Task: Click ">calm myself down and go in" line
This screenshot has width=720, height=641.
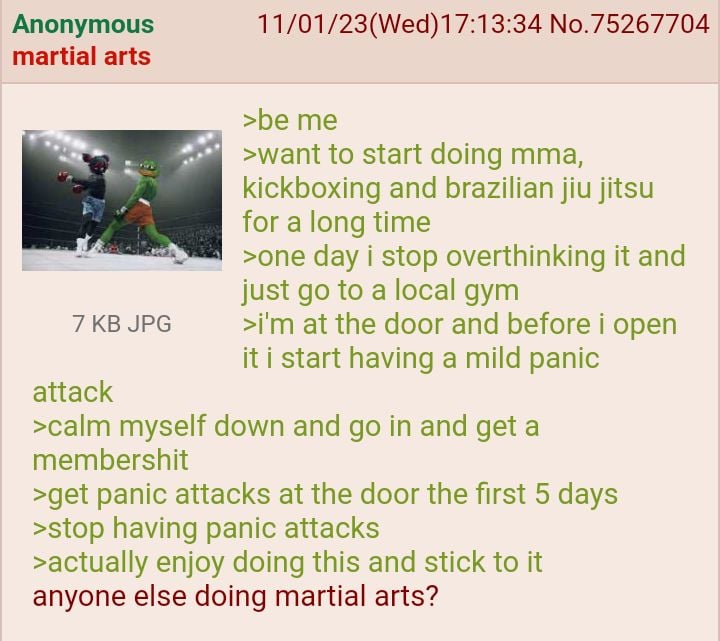Action: [286, 427]
